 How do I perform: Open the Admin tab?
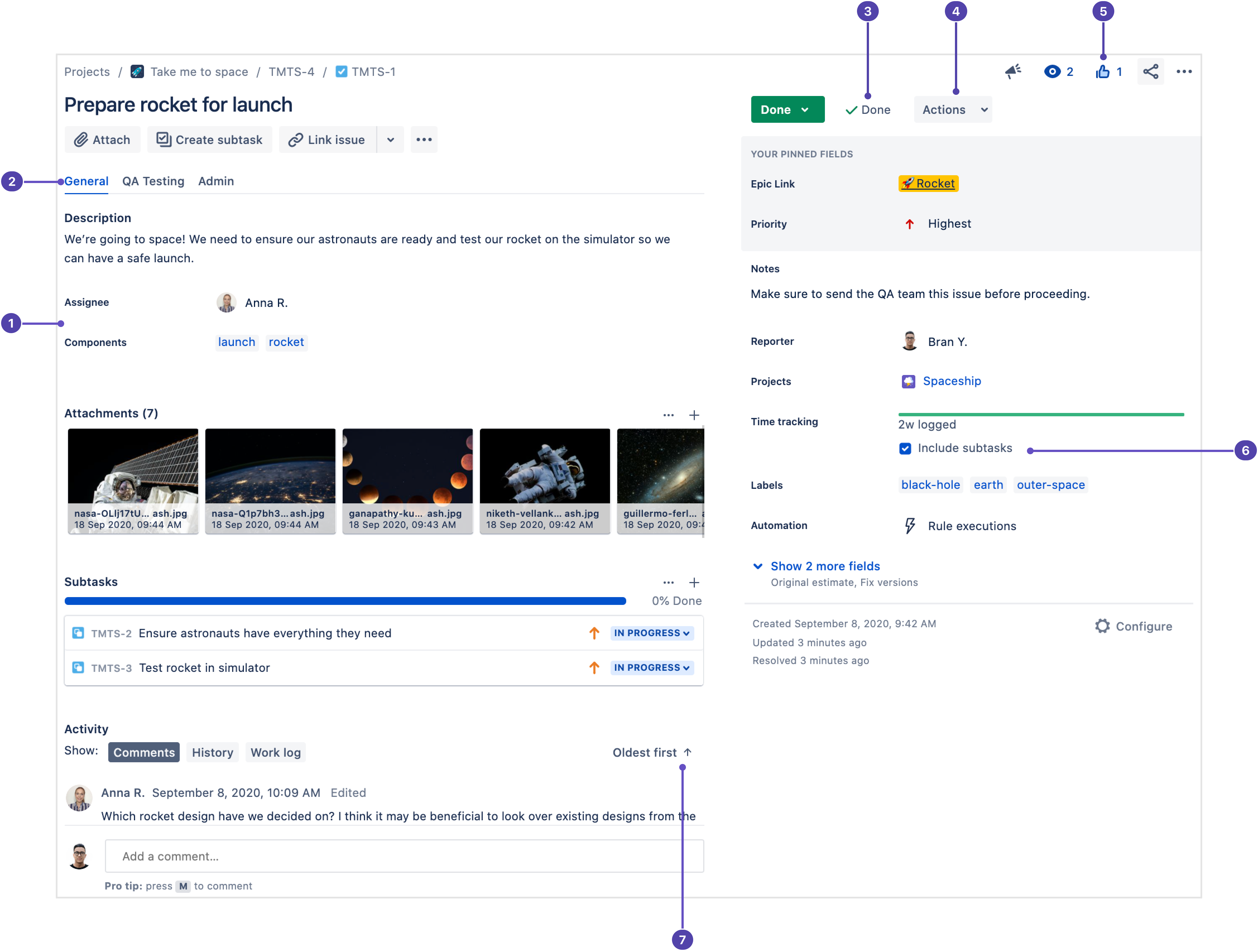216,181
